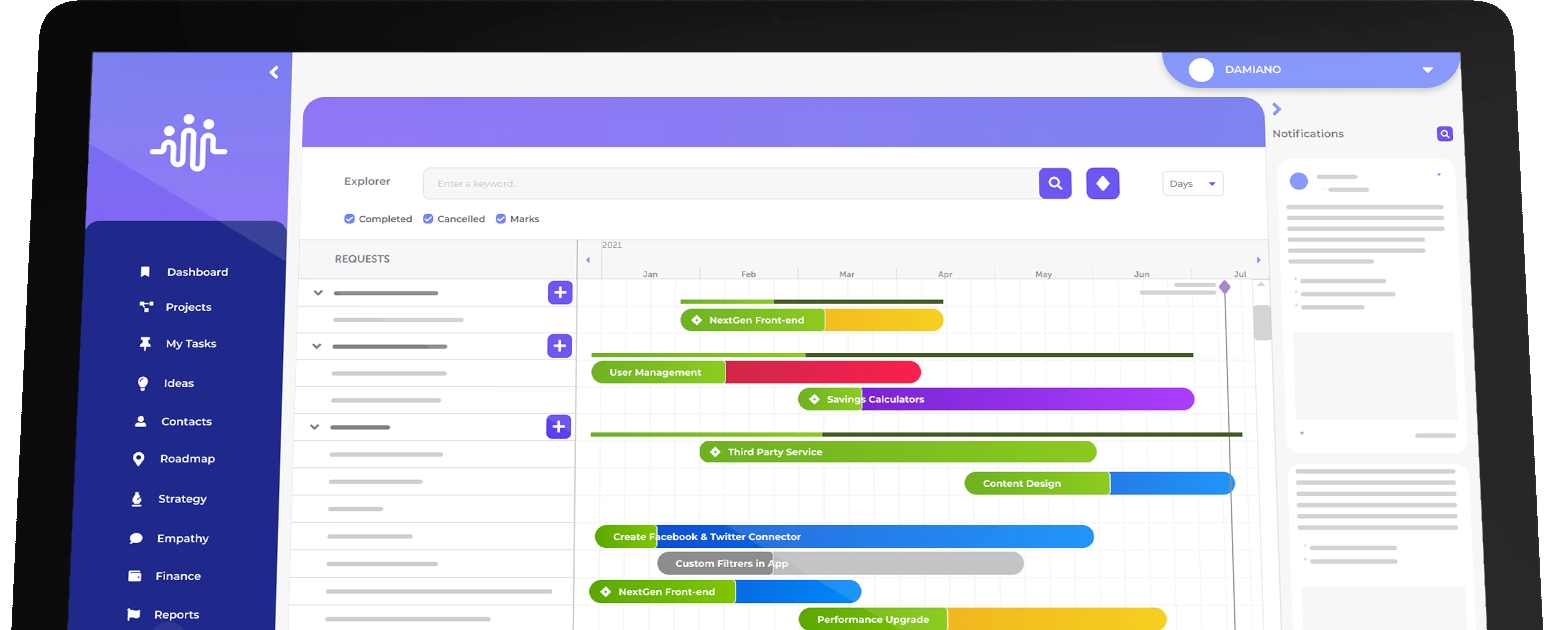The image size is (1555, 630).
Task: Click the Strategy chess piece icon
Action: coord(137,499)
